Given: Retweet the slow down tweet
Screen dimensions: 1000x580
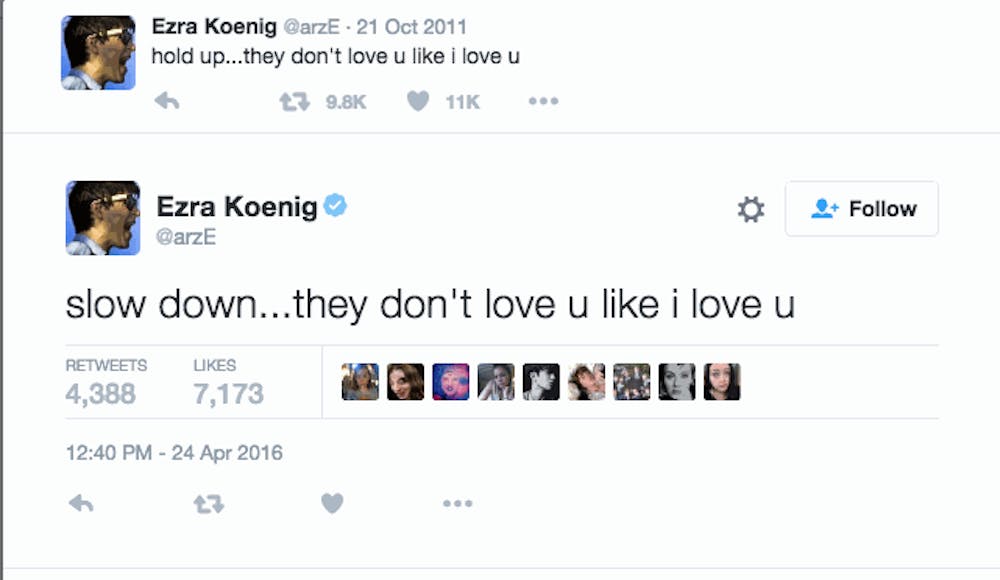Looking at the screenshot, I should point(207,504).
